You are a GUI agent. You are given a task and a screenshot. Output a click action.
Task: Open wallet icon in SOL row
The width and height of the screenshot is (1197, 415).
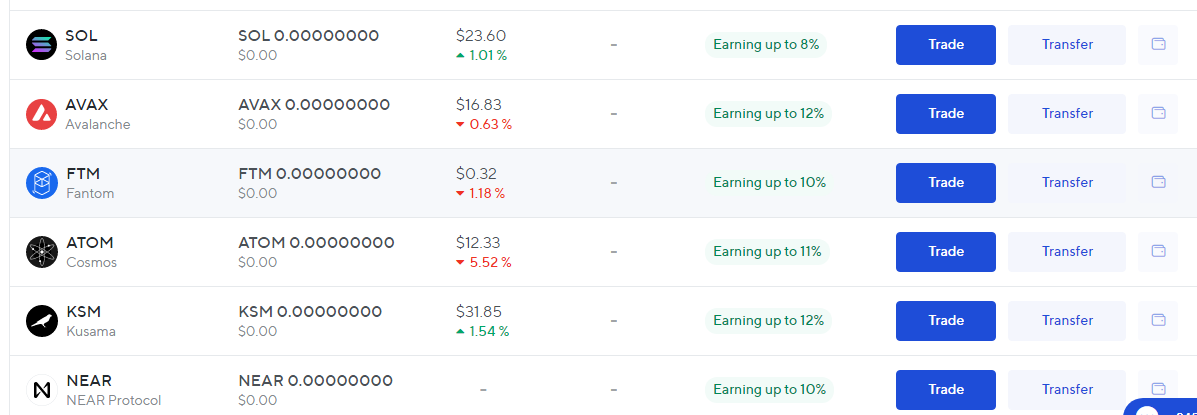(x=1159, y=45)
